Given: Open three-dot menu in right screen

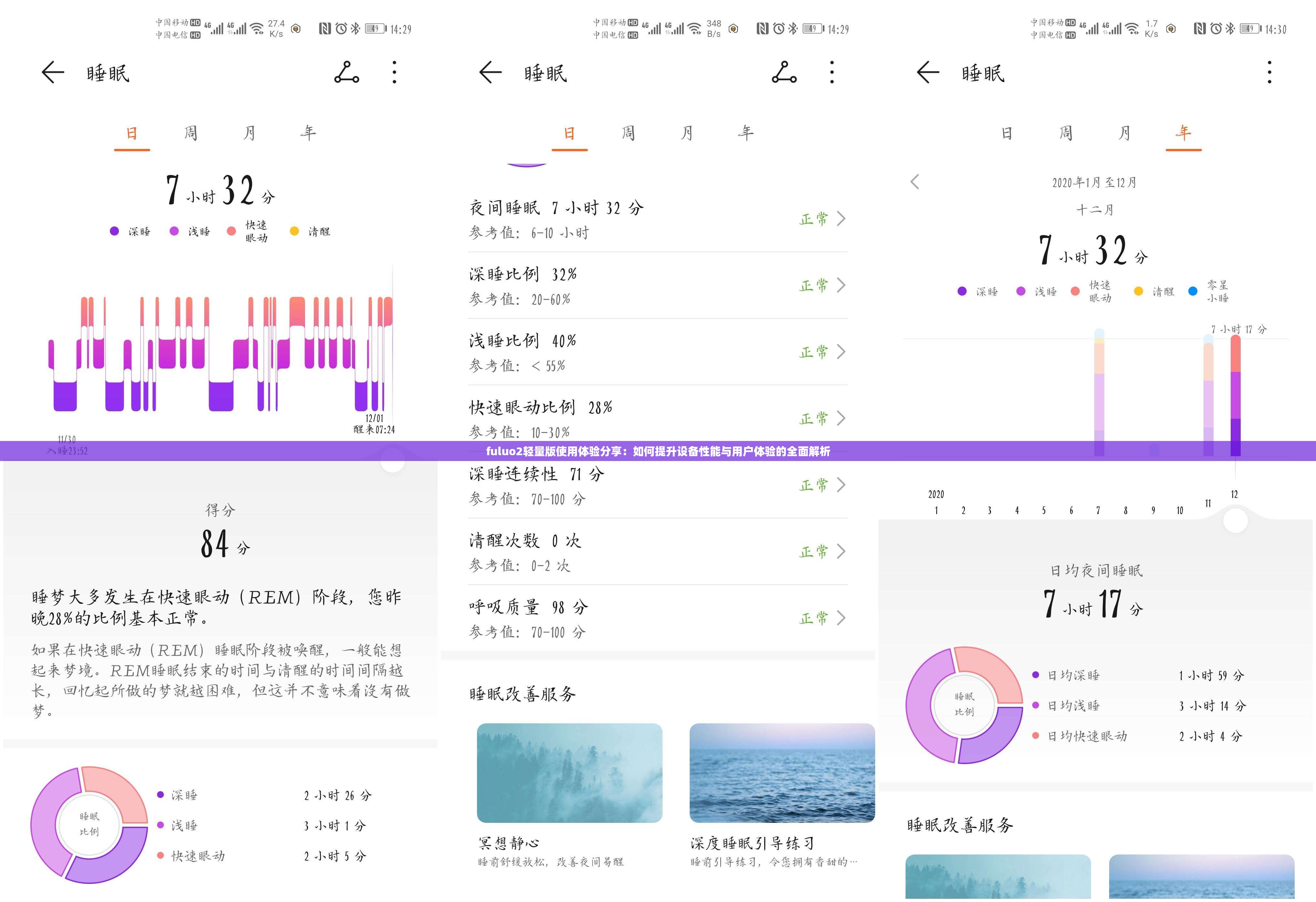Looking at the screenshot, I should pyautogui.click(x=1269, y=72).
